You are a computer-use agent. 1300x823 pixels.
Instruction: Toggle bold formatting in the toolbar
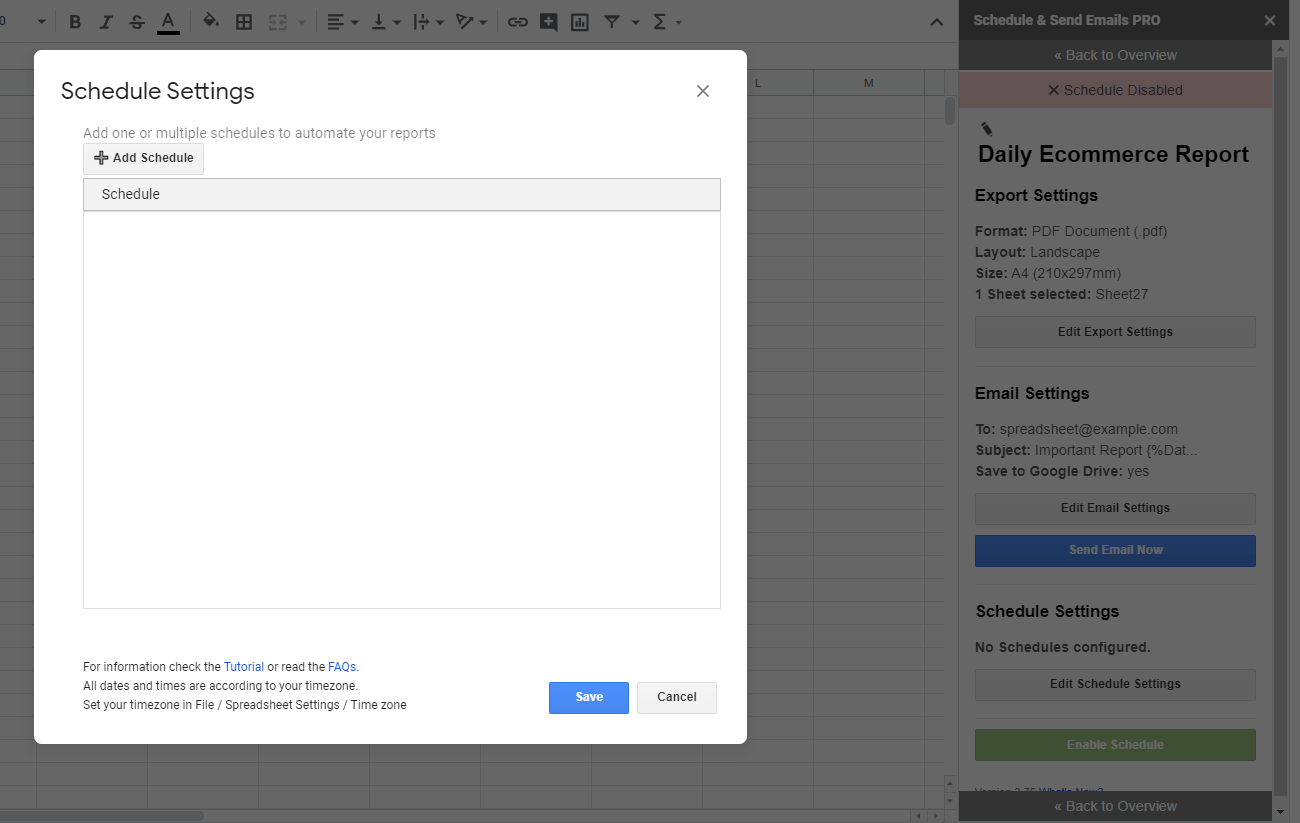point(75,22)
